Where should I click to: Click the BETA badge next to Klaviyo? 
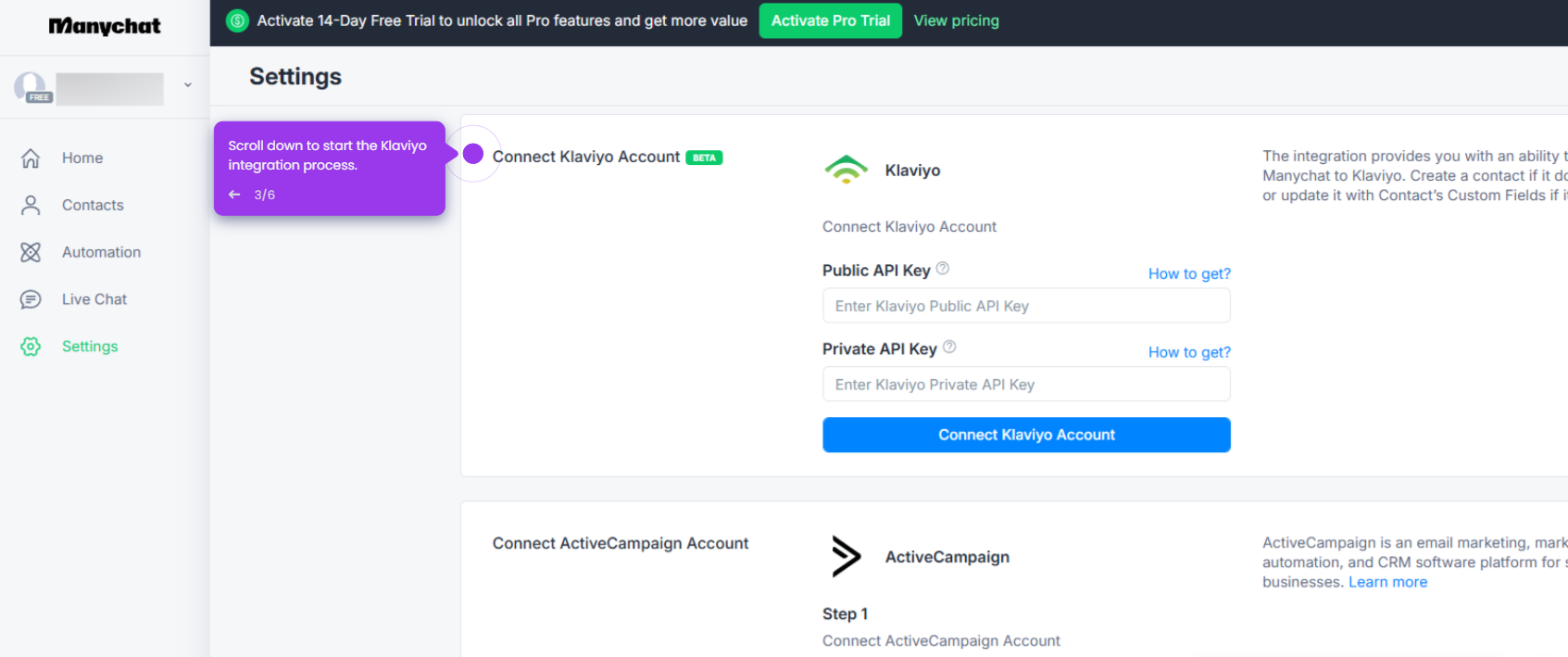(x=704, y=158)
